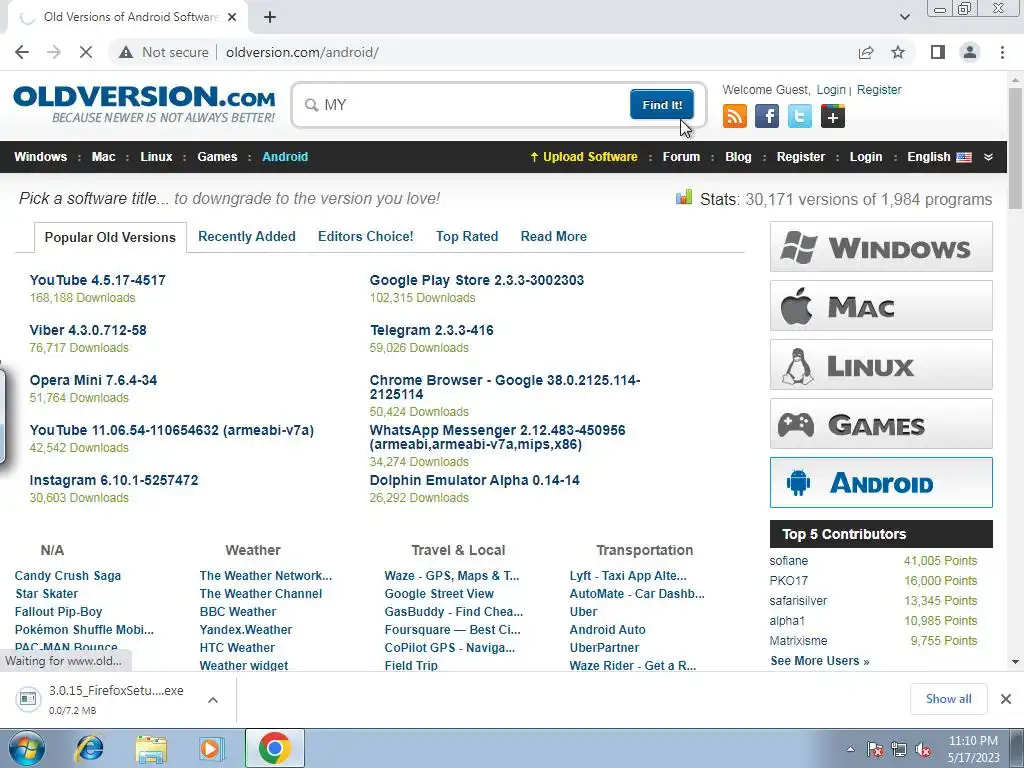
Task: Click the Chrome back arrow
Action: click(22, 52)
